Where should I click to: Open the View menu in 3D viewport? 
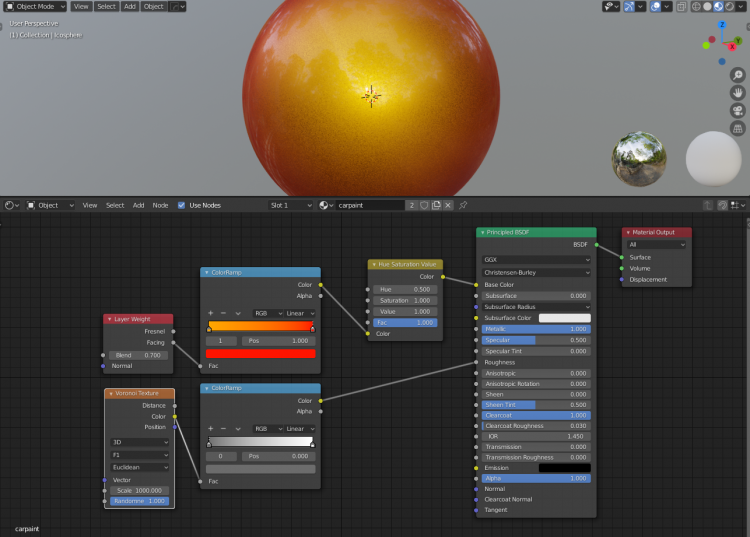tap(81, 6)
